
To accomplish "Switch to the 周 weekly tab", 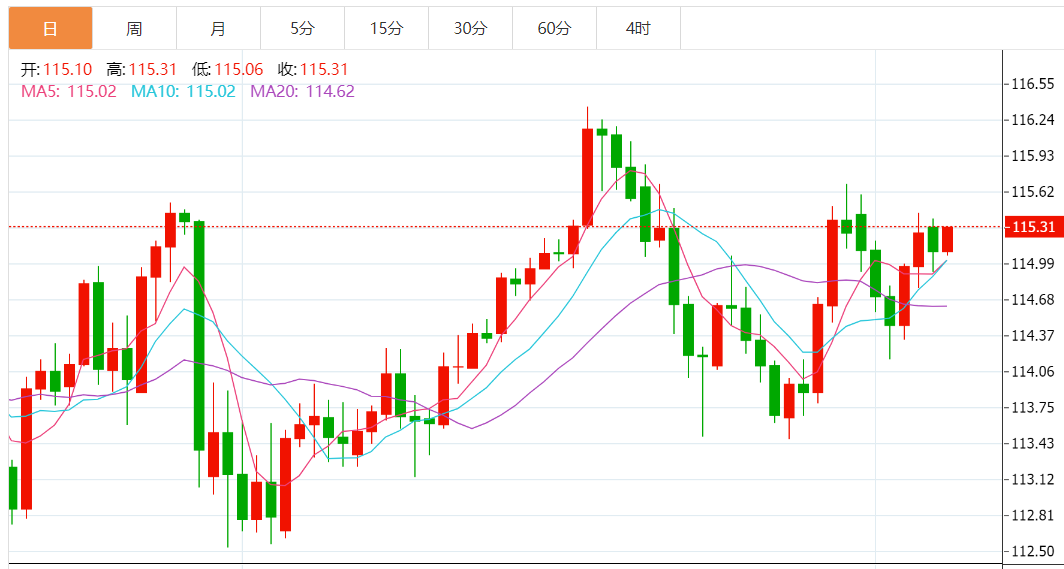I will point(134,28).
